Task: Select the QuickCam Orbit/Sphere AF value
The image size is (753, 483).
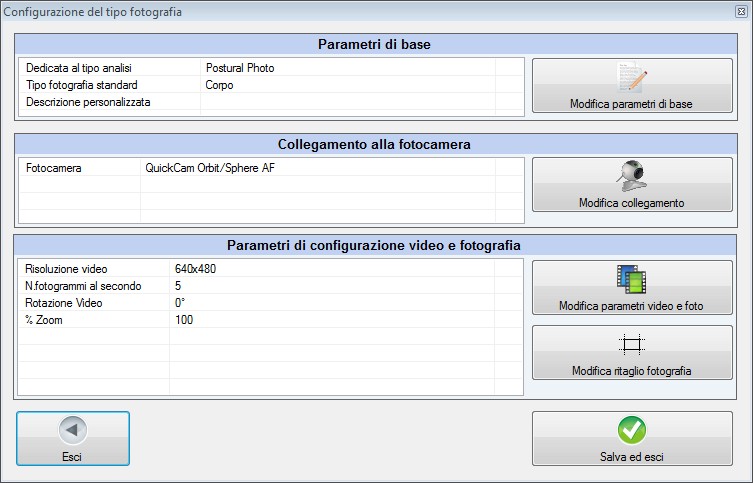Action: point(210,168)
